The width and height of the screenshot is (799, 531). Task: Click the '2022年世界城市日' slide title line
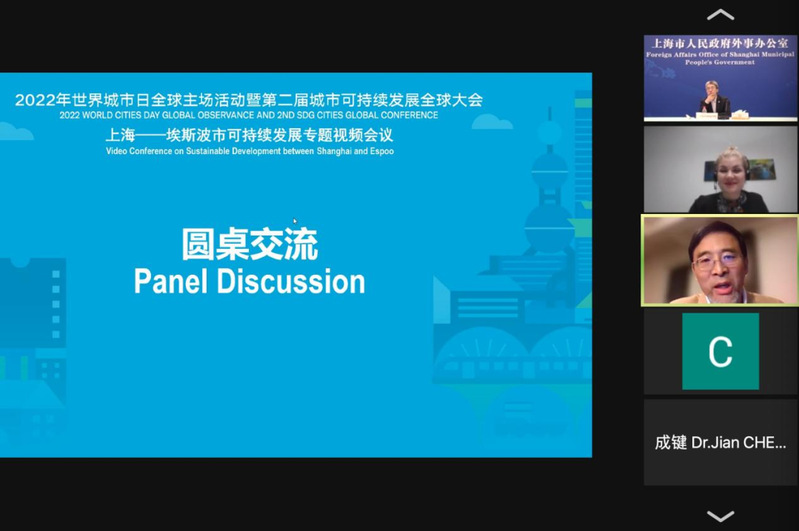[x=249, y=100]
